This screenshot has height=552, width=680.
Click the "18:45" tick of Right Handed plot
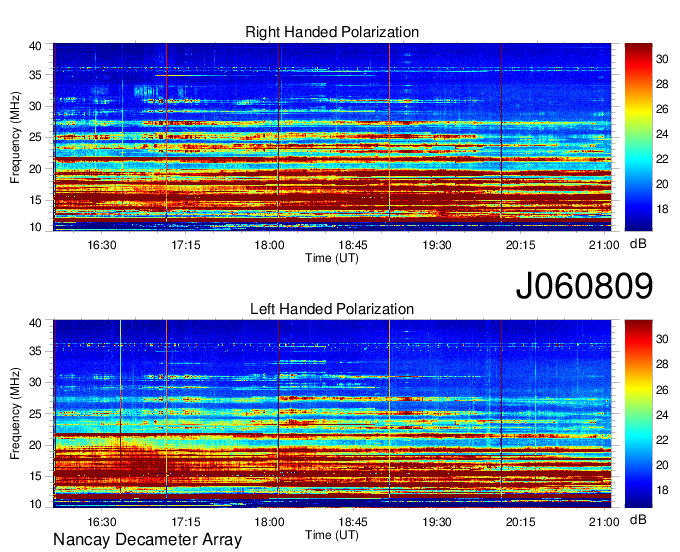click(353, 245)
